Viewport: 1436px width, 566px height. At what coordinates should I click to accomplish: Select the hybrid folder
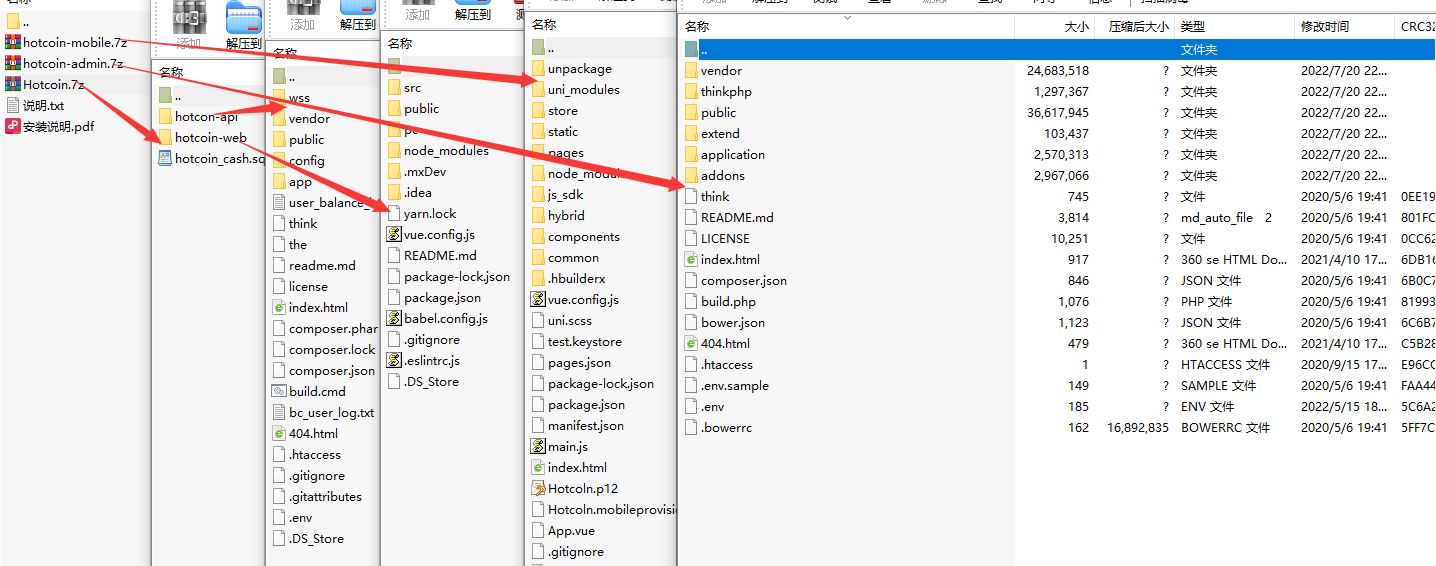coord(558,215)
